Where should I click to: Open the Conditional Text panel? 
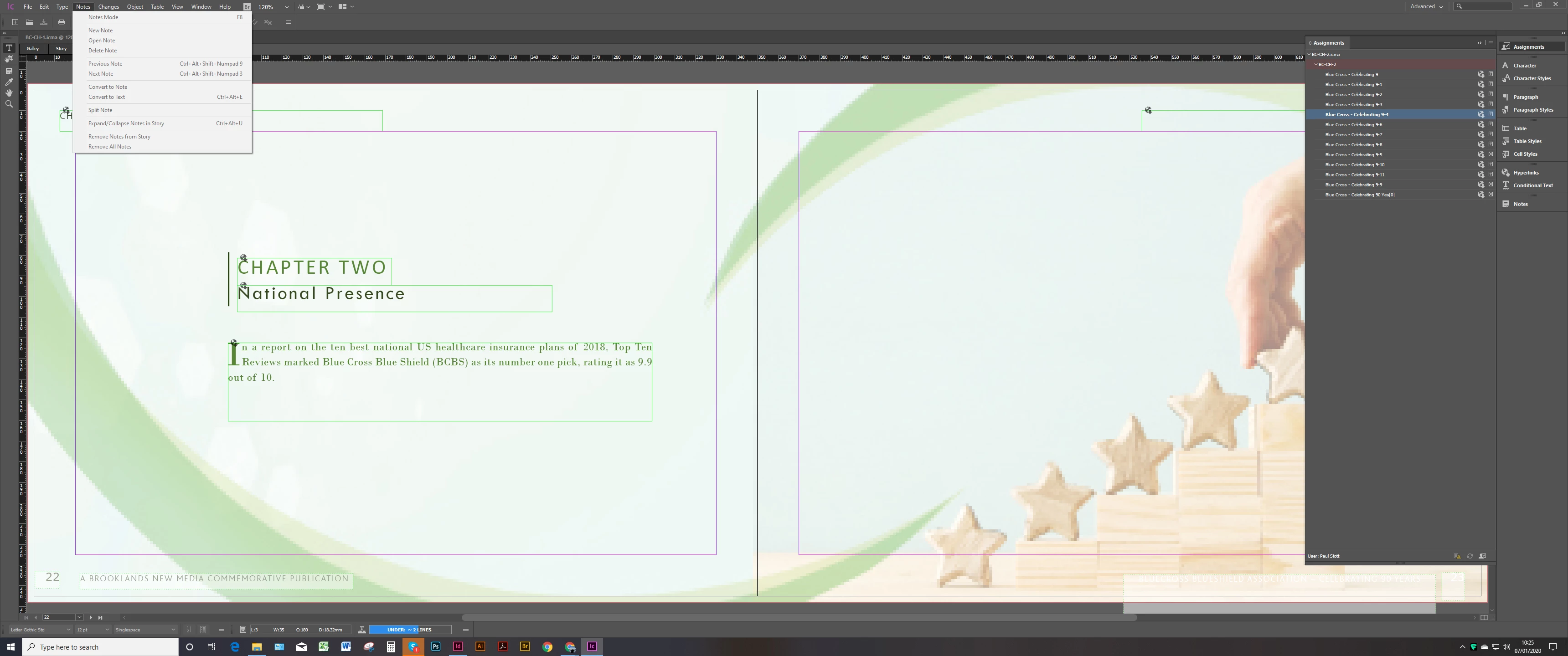tap(1533, 185)
